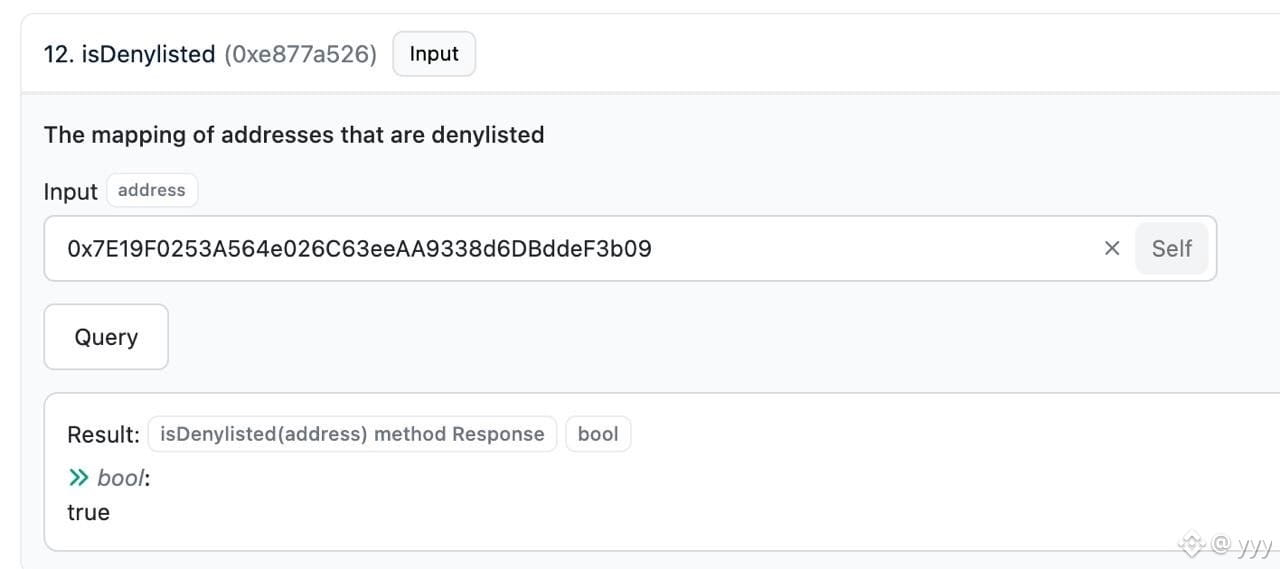
Task: Click the Self button
Action: (1171, 248)
